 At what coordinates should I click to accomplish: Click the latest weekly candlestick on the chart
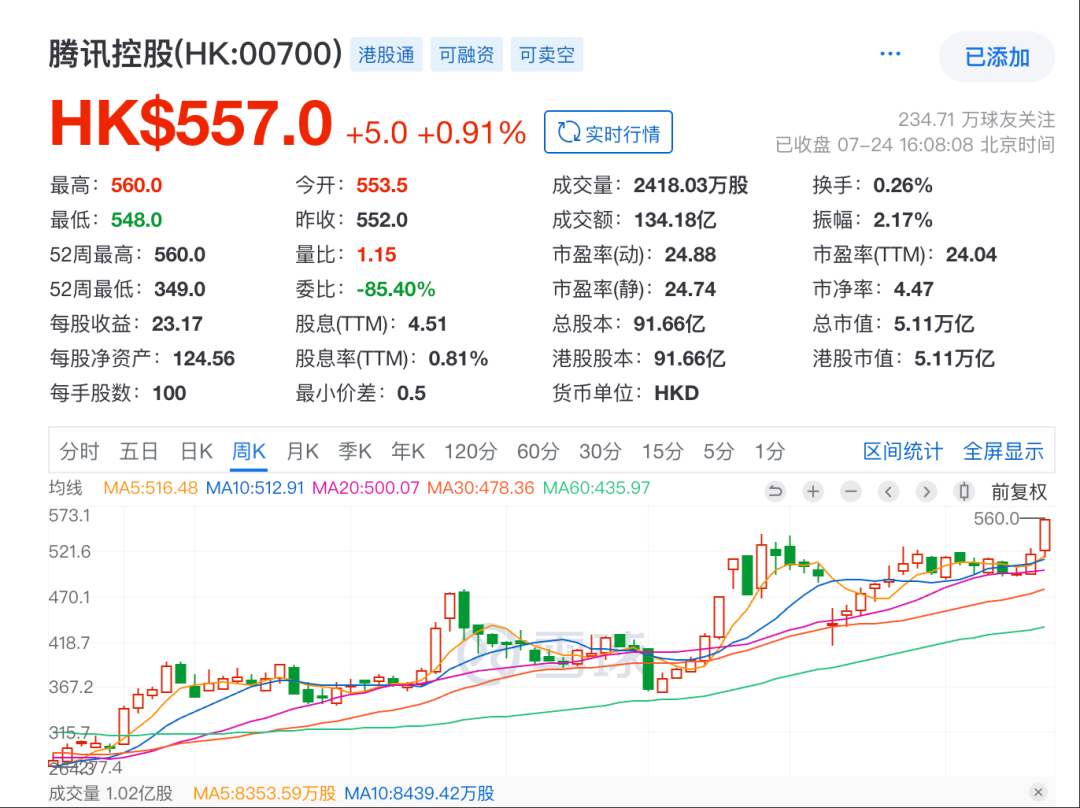(1045, 536)
